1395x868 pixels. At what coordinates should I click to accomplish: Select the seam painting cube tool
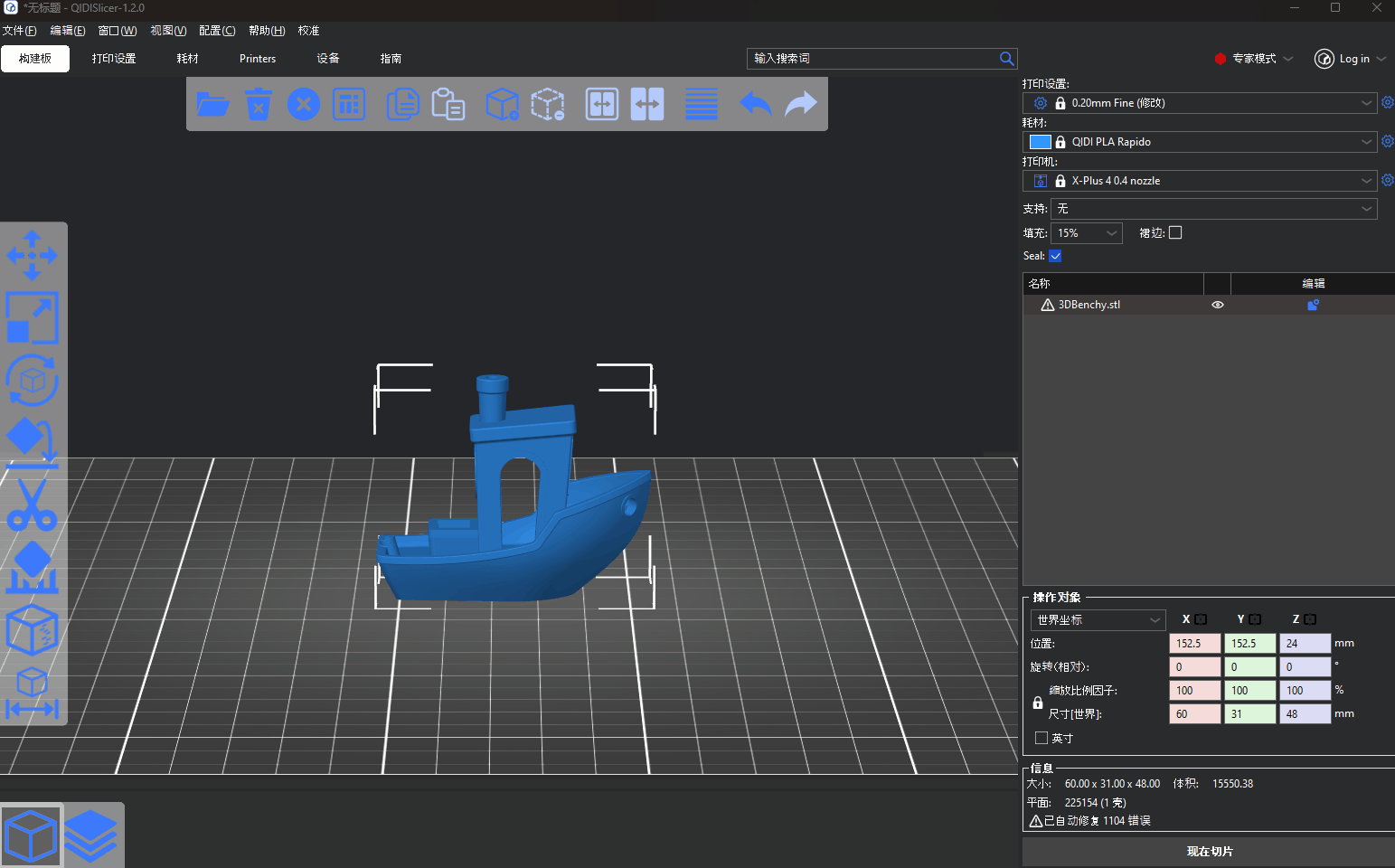coord(33,629)
